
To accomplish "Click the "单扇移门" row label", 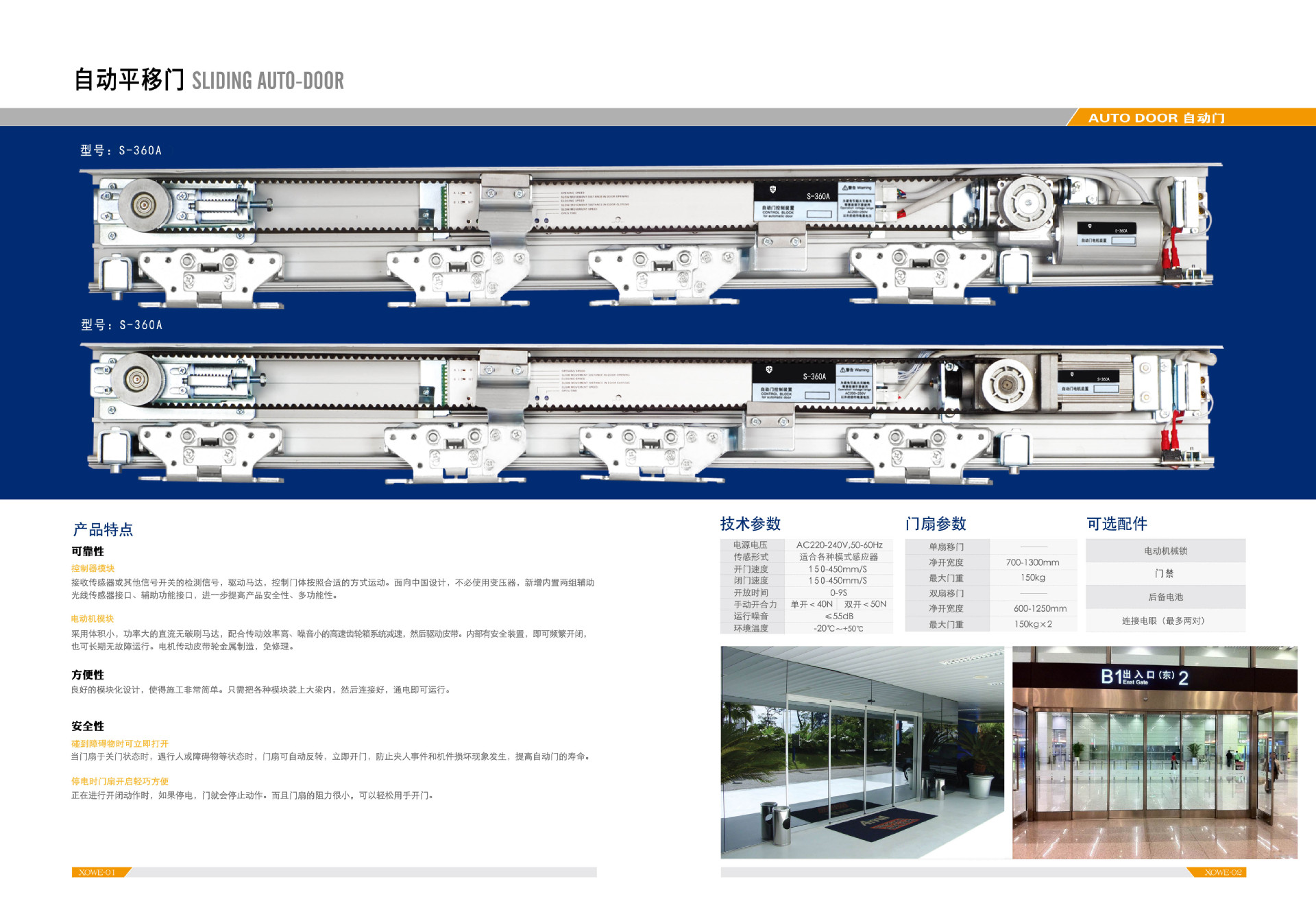I will pos(947,547).
